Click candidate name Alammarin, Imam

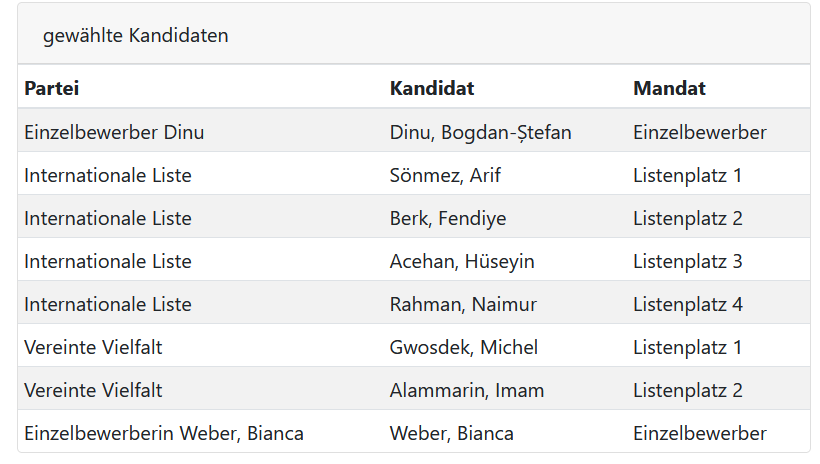click(x=466, y=390)
